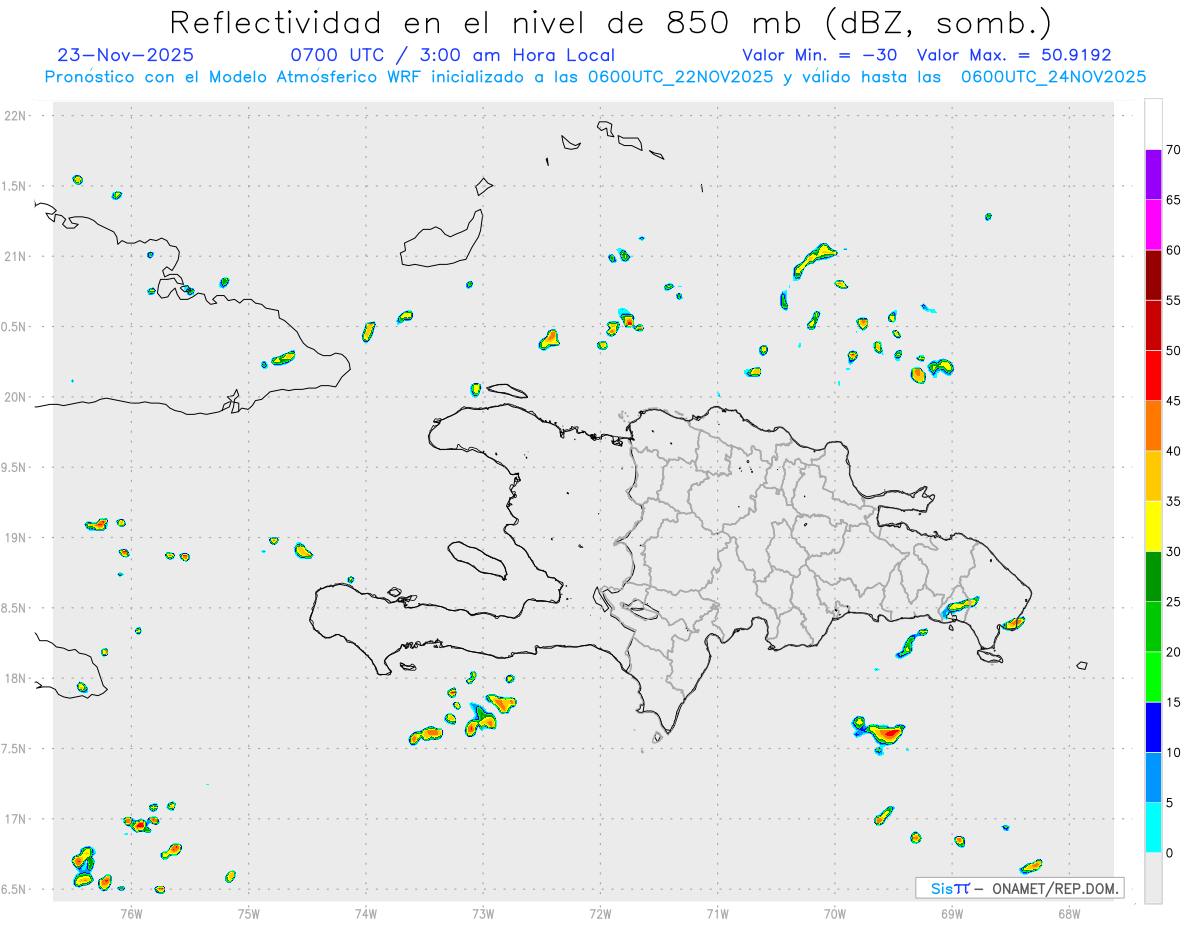Click the '76W' longitude axis label

(131, 913)
